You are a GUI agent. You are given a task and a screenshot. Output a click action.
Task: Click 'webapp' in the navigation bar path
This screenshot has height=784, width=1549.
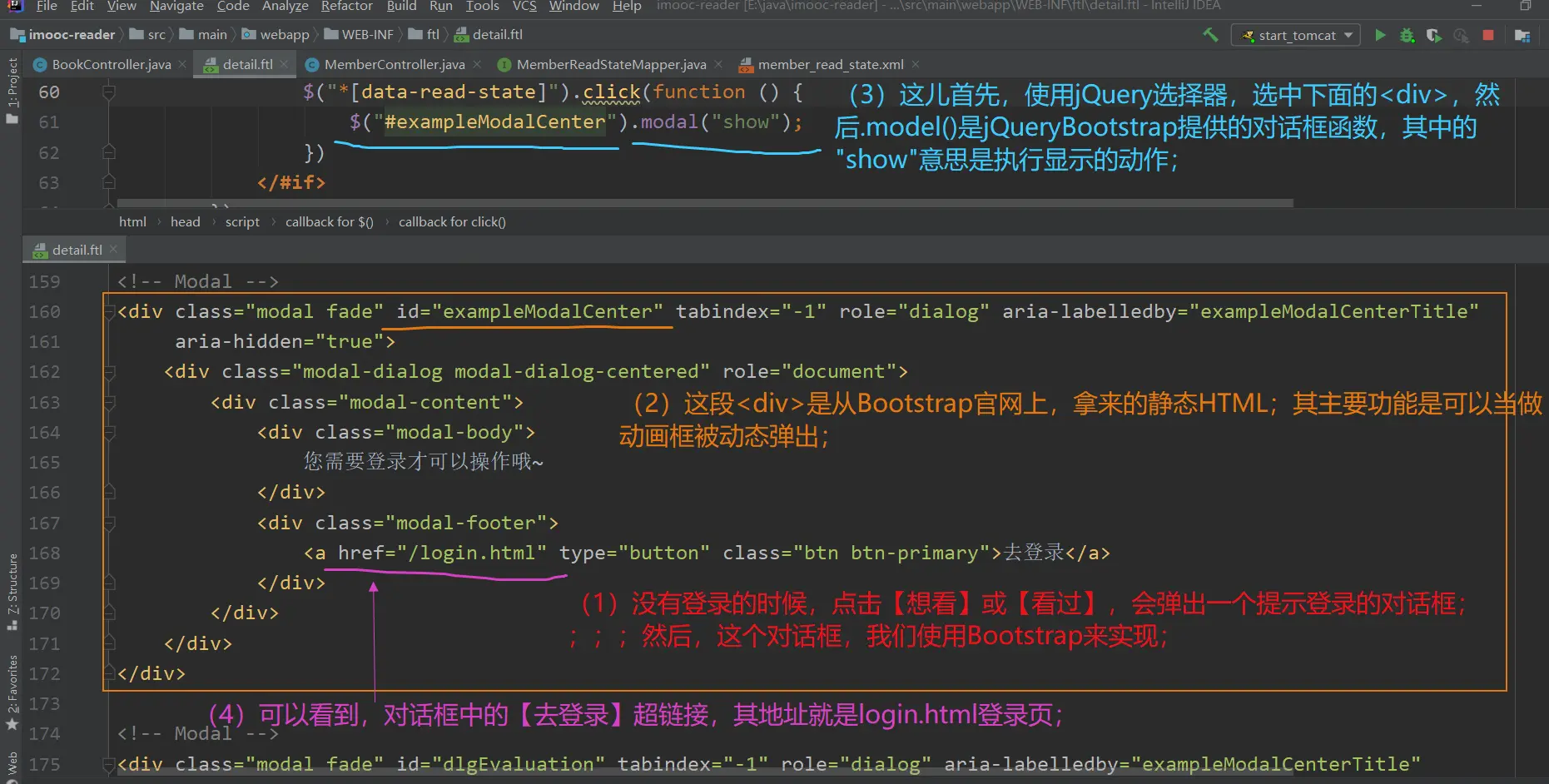[x=284, y=34]
